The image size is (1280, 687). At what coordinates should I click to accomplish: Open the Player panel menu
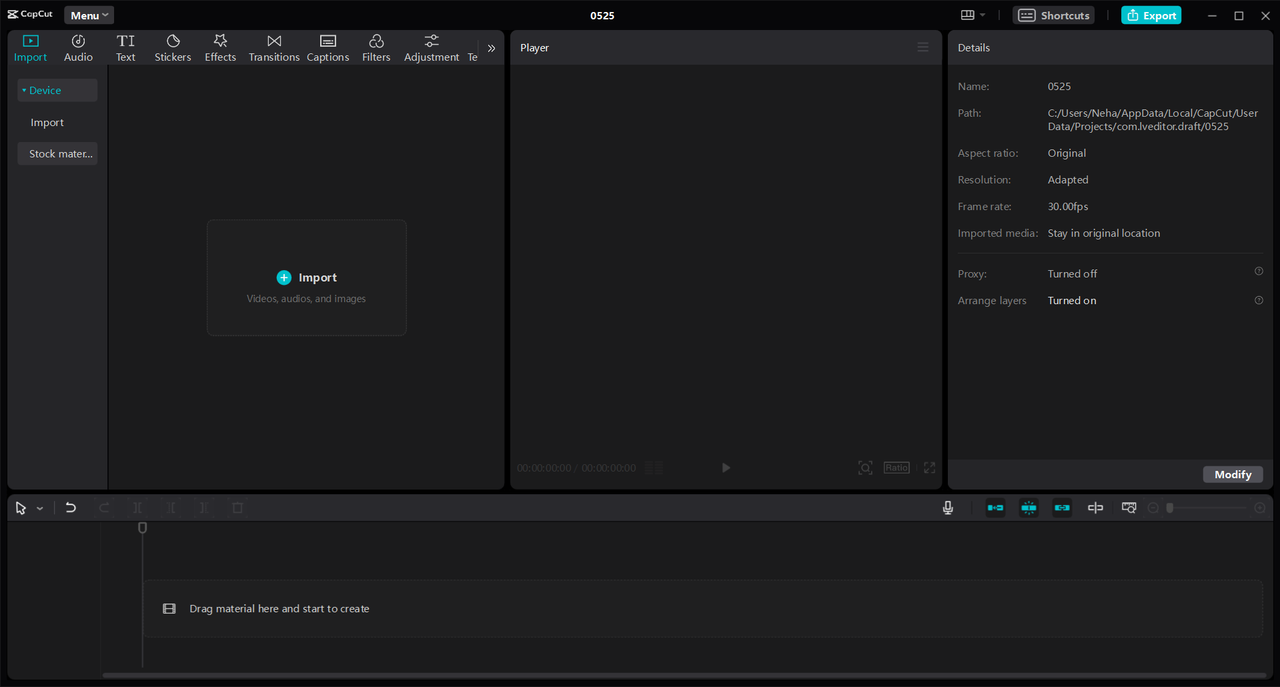(923, 47)
